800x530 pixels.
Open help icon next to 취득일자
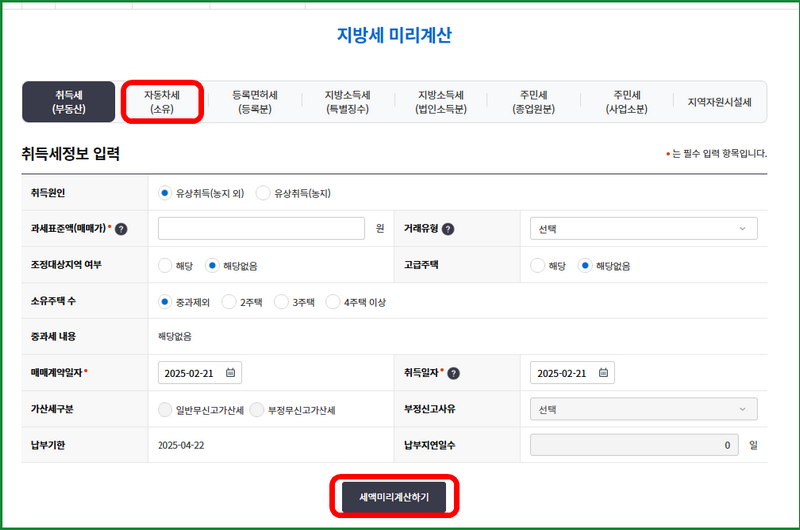coord(453,373)
